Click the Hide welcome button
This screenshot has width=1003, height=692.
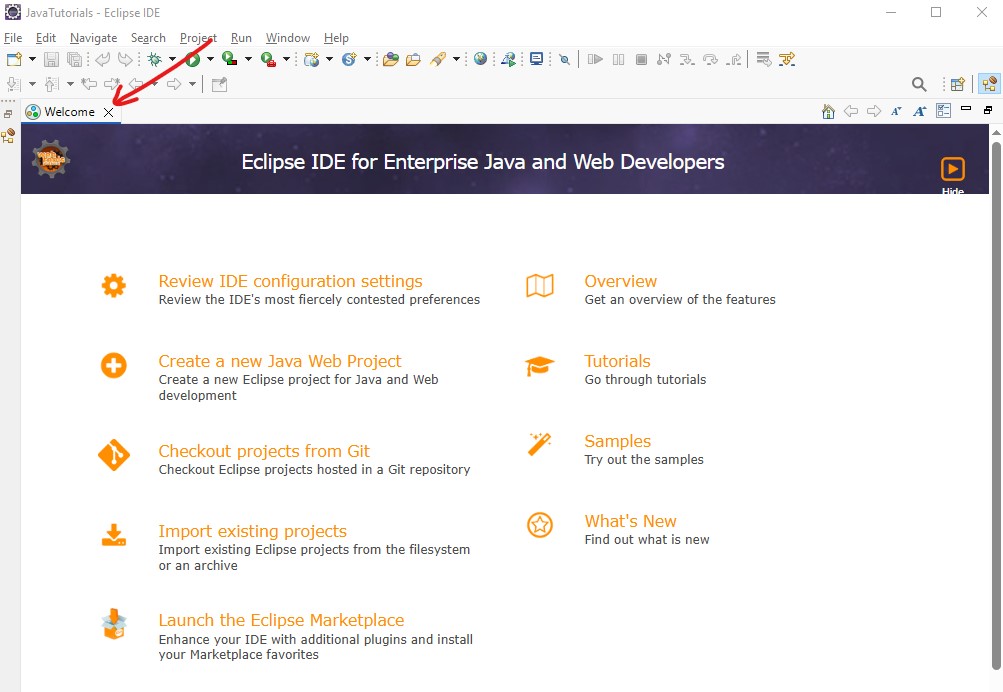(x=952, y=175)
